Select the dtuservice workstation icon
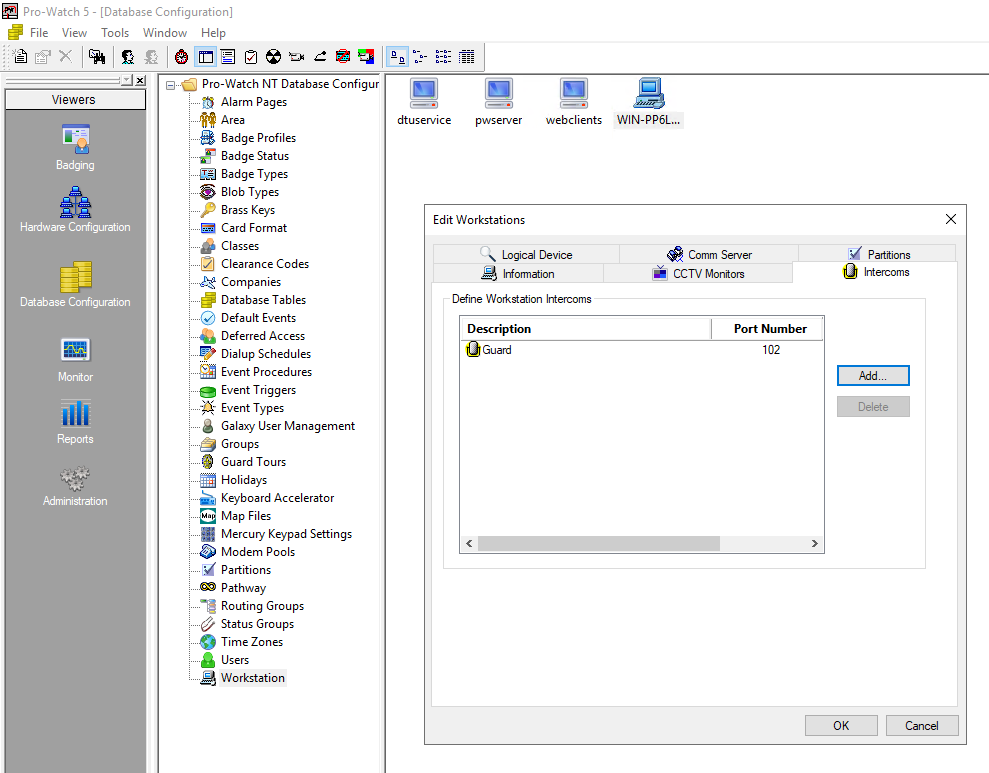The height and width of the screenshot is (773, 989). (424, 101)
